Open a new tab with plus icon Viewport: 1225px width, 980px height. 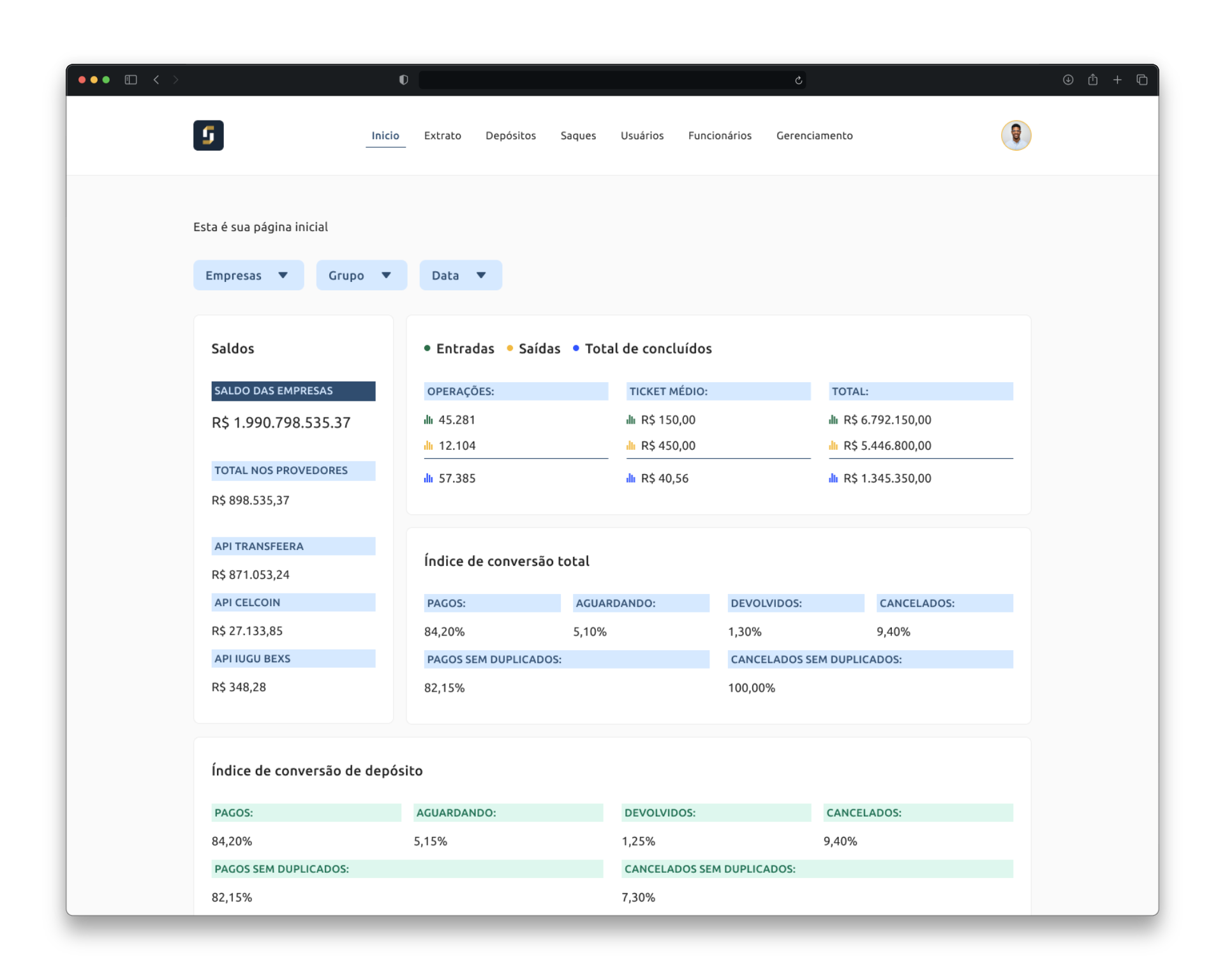[1117, 80]
